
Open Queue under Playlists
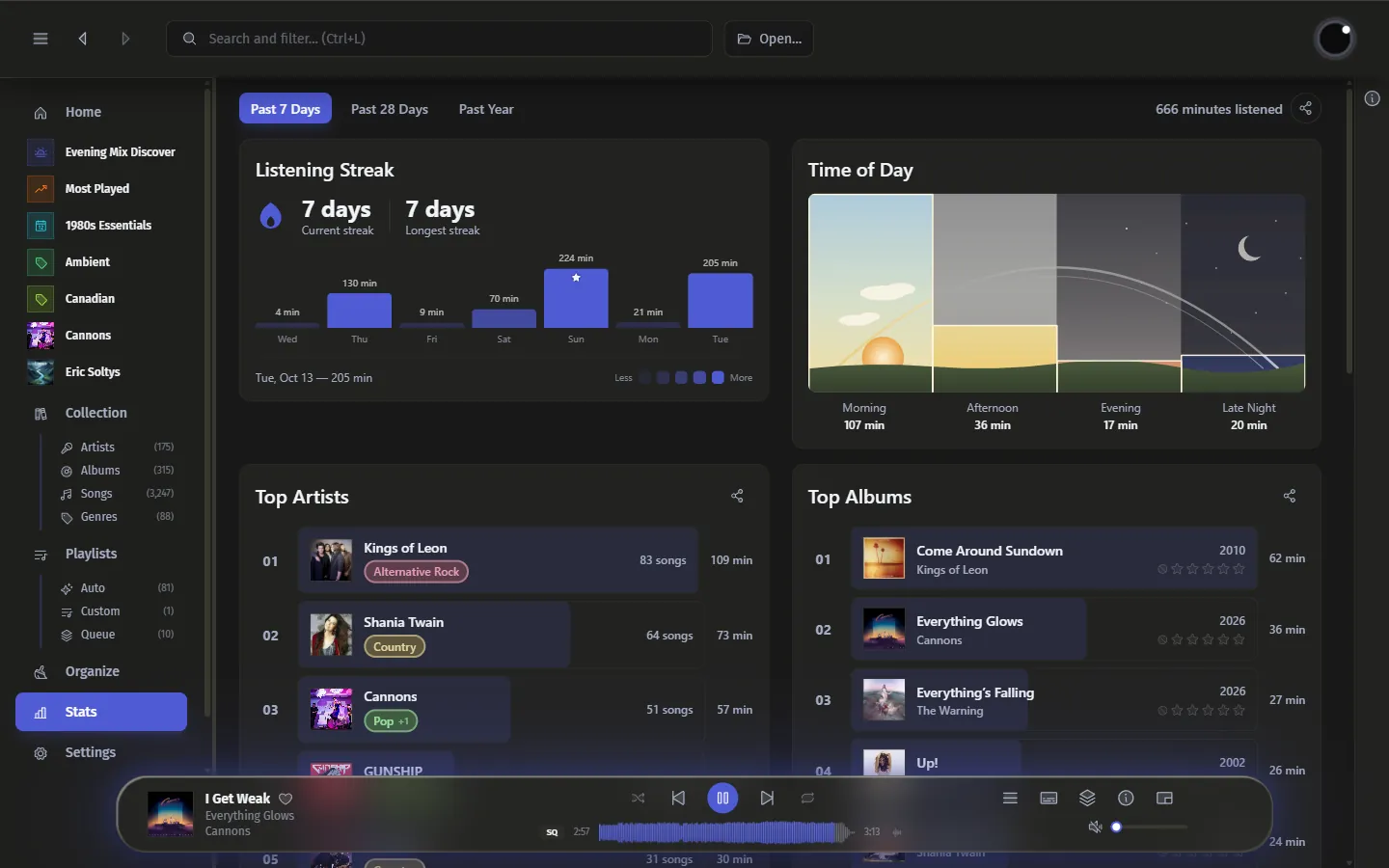click(116, 635)
